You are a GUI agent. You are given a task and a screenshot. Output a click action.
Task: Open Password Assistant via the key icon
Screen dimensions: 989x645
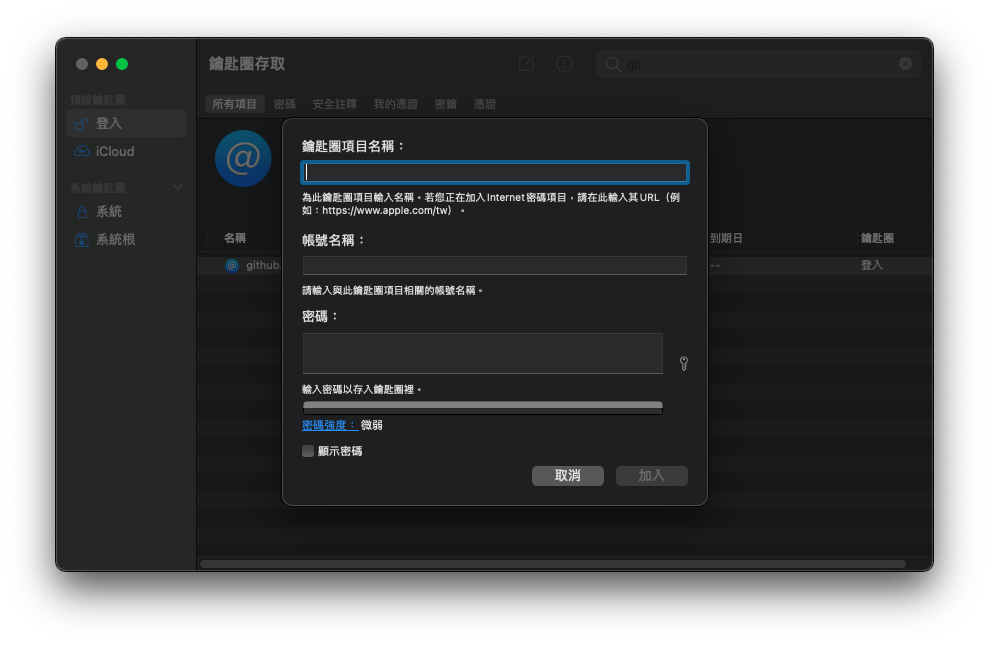pyautogui.click(x=684, y=363)
